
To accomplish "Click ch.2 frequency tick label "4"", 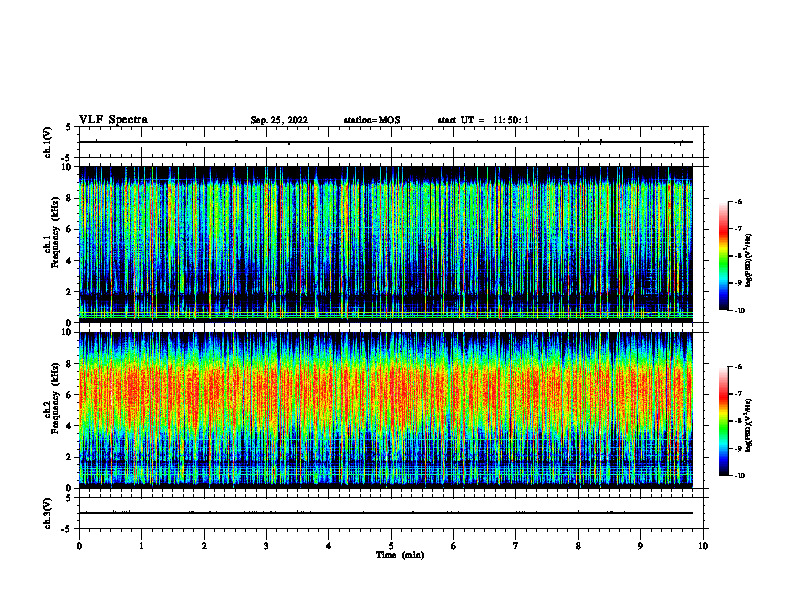I will tap(70, 426).
